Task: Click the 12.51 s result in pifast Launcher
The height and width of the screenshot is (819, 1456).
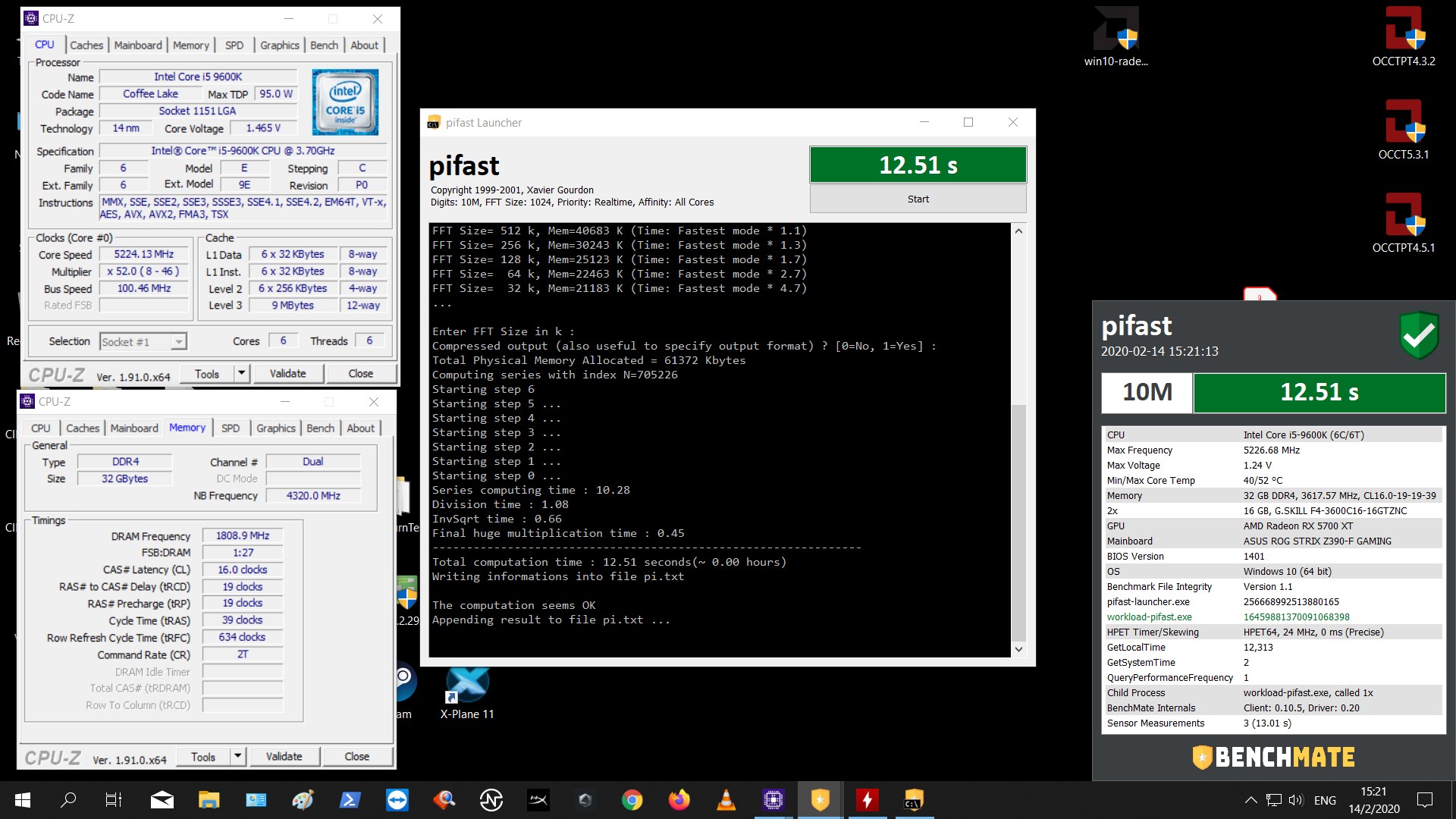Action: (918, 165)
